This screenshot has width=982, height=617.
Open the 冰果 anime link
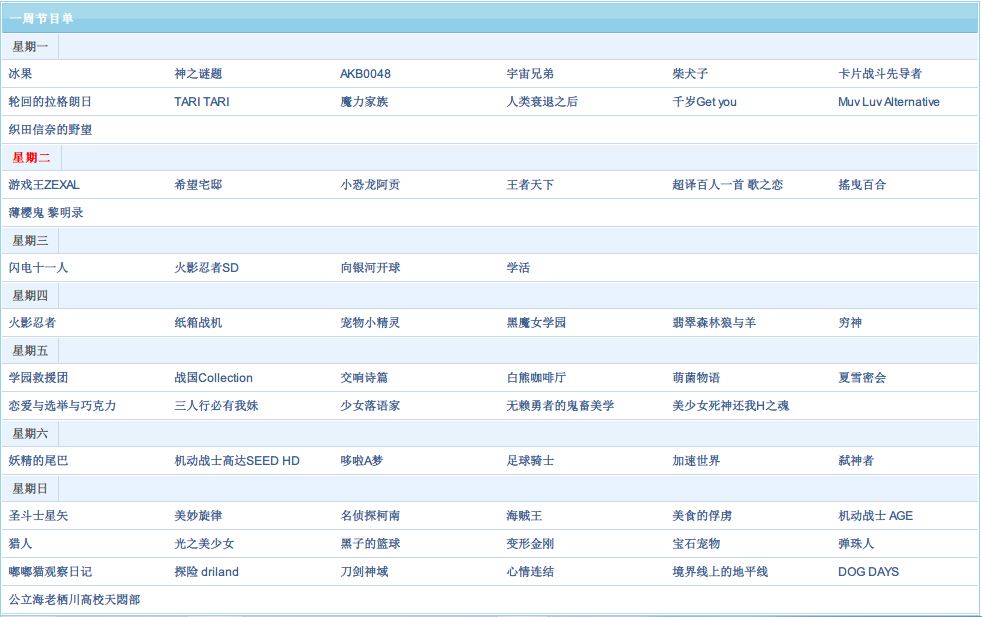click(x=20, y=74)
